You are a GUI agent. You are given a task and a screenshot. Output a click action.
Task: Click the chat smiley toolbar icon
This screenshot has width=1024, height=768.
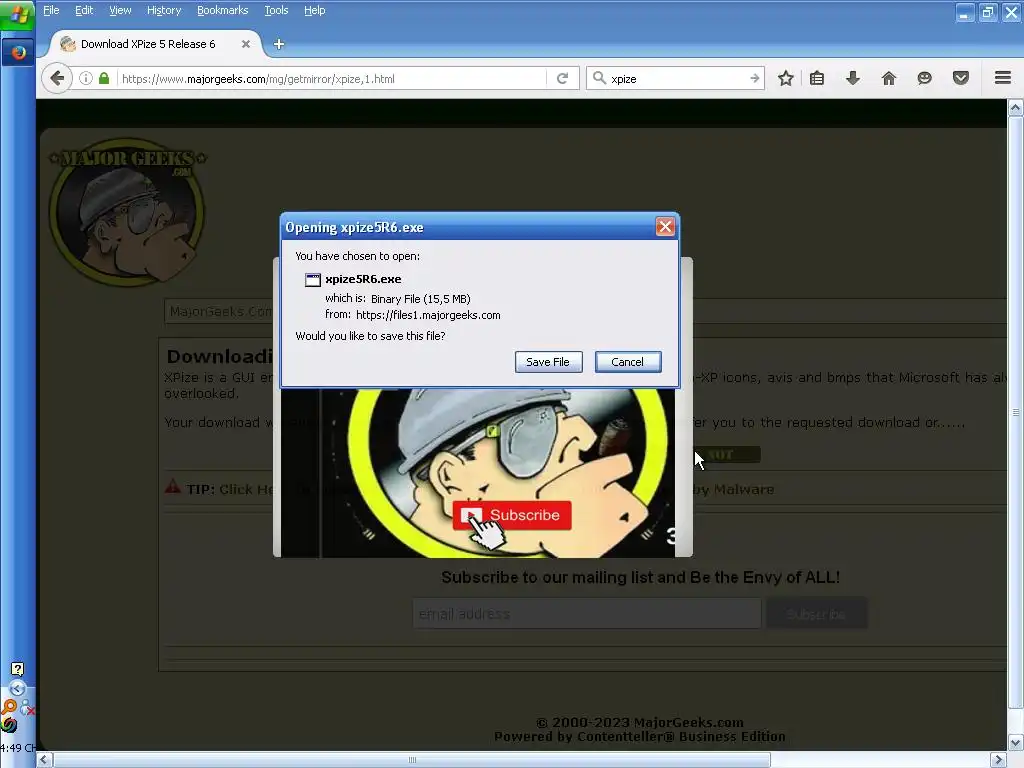pos(924,78)
